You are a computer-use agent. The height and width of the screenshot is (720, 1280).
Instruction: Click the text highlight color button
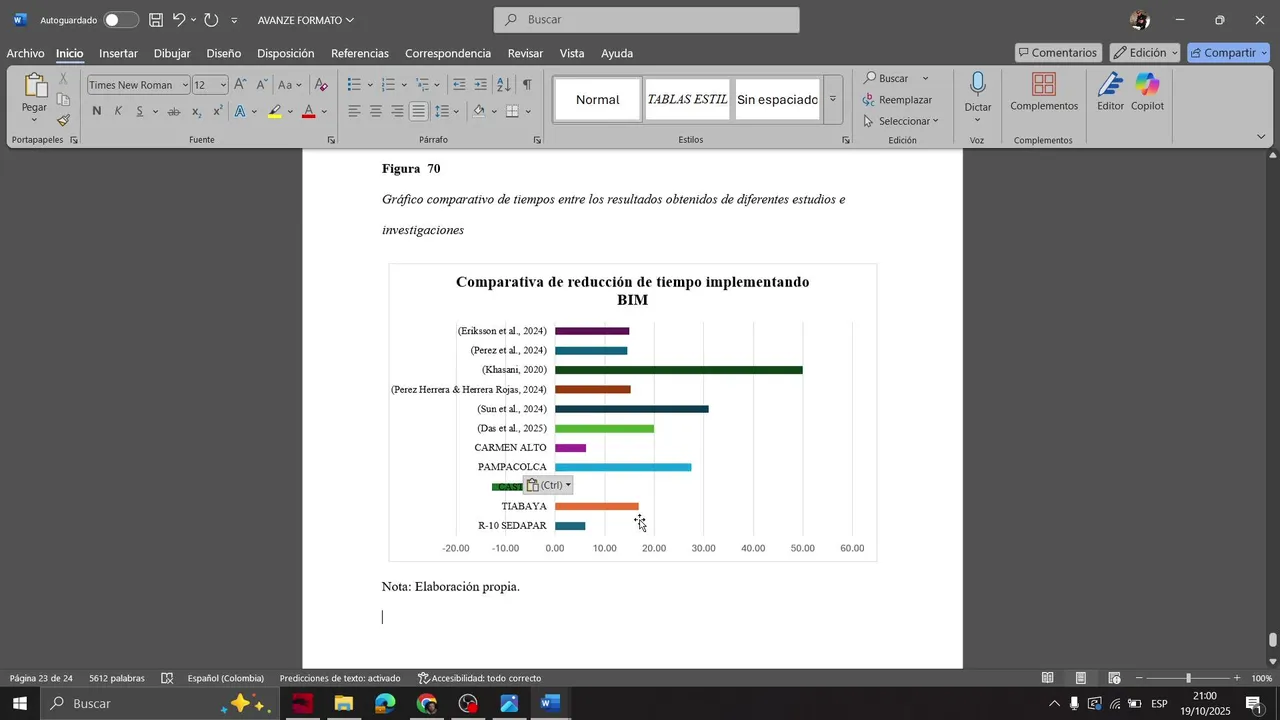pos(275,111)
